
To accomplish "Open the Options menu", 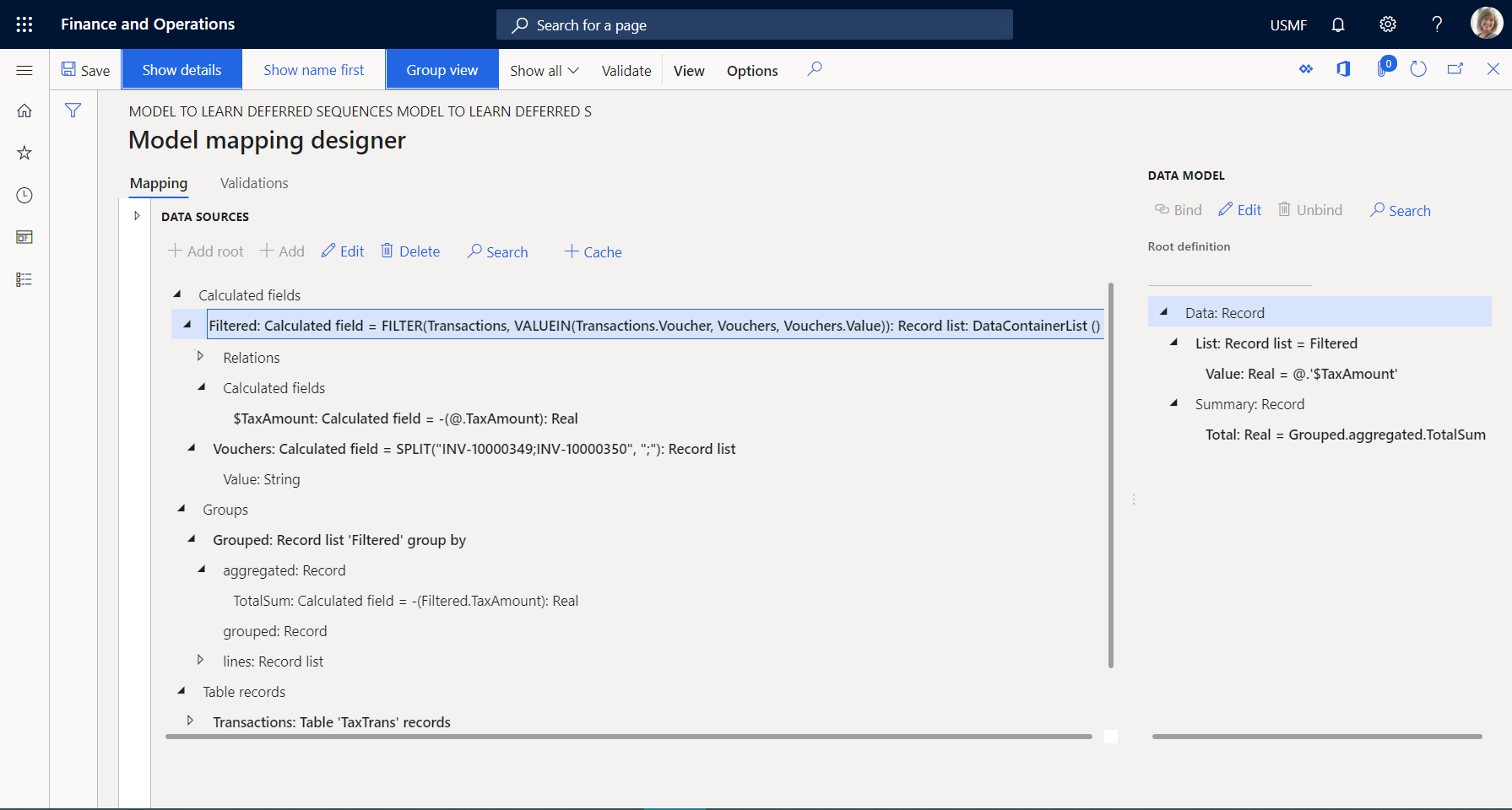I will 751,70.
